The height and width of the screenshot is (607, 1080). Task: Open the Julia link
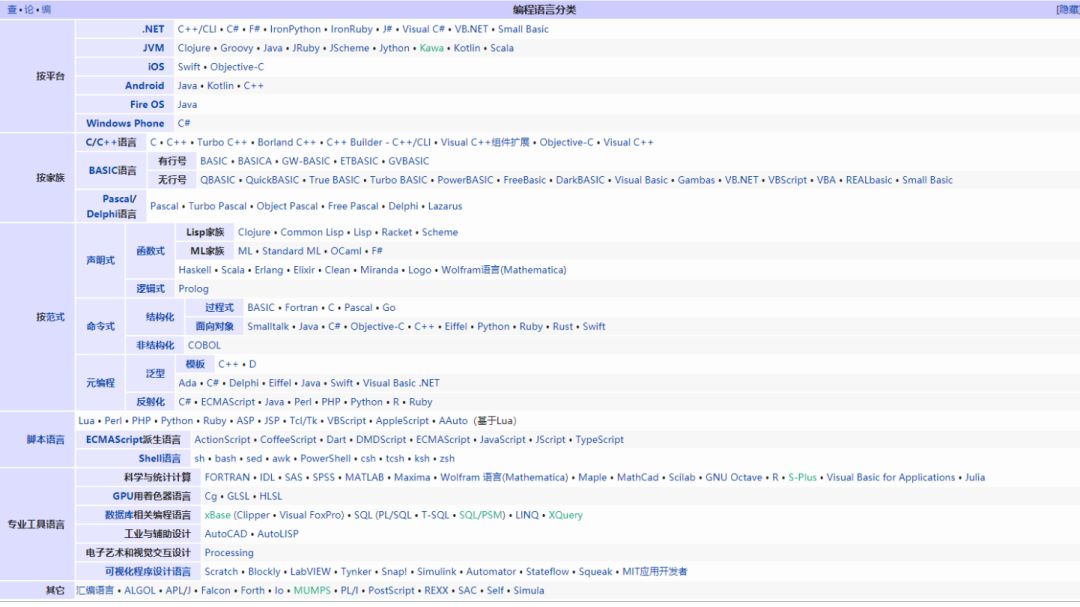pos(975,477)
